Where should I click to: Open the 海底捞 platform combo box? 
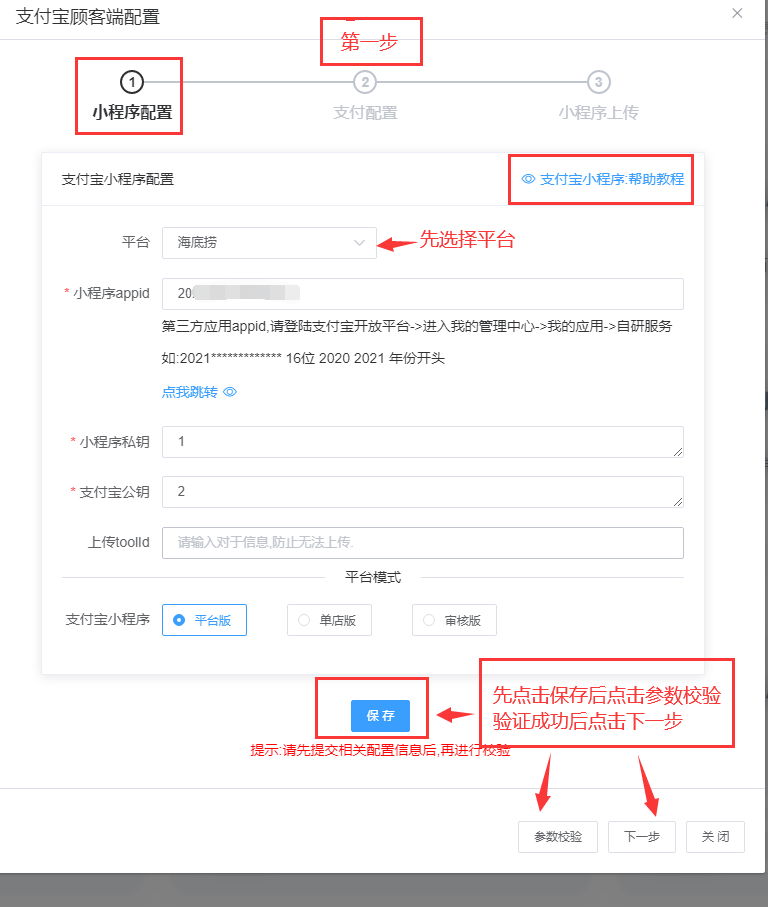pos(269,243)
